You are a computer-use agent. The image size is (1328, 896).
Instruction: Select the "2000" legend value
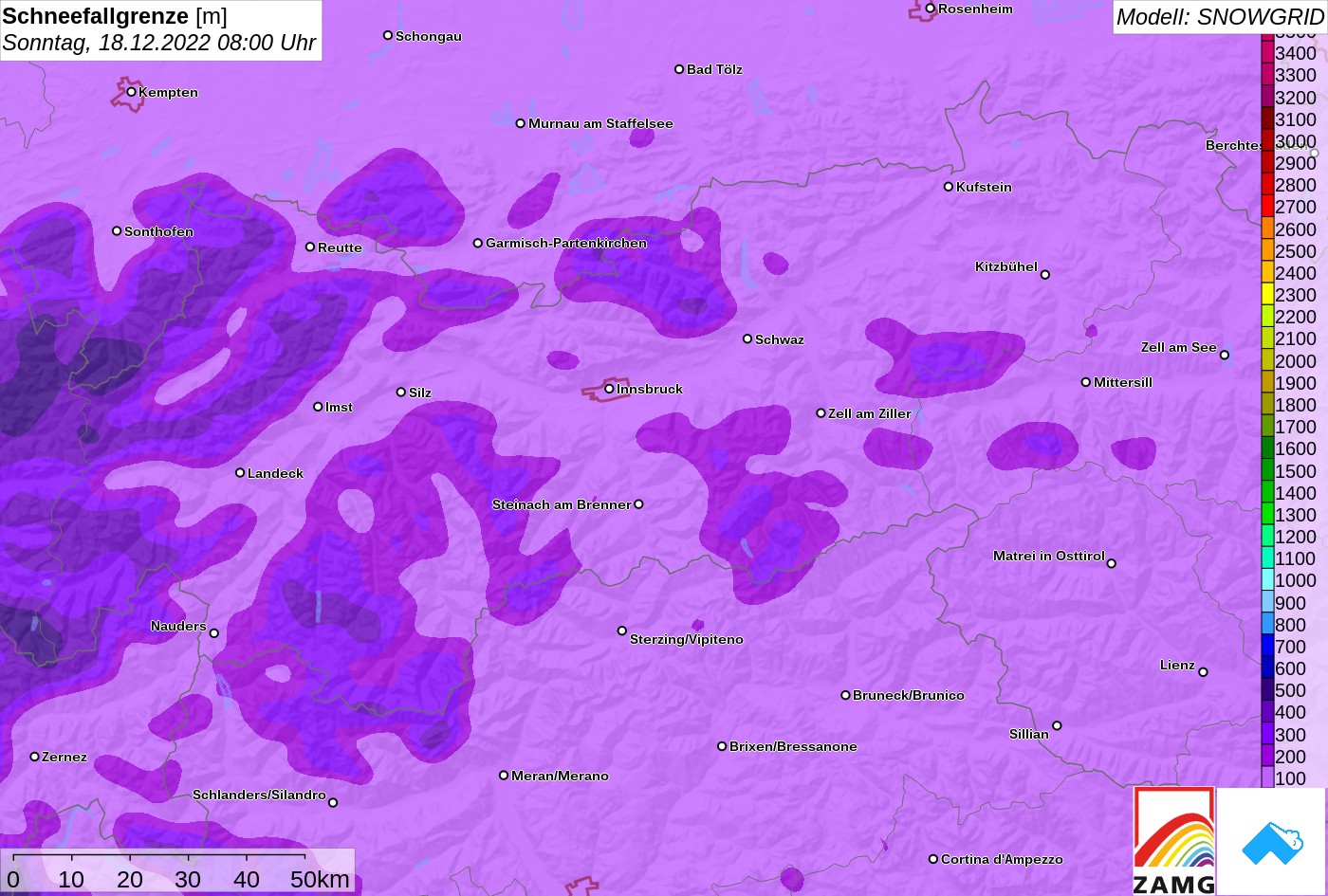pos(1296,361)
